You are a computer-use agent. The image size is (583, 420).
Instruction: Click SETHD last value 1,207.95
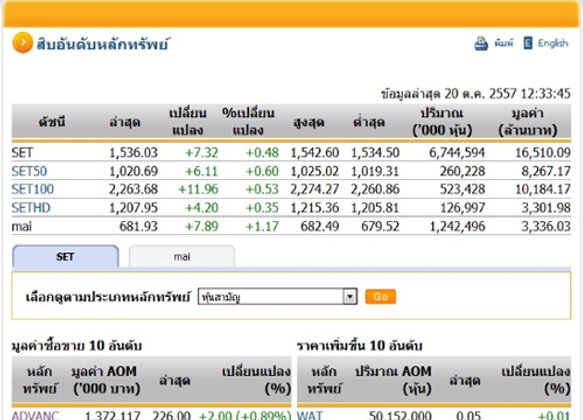click(133, 207)
